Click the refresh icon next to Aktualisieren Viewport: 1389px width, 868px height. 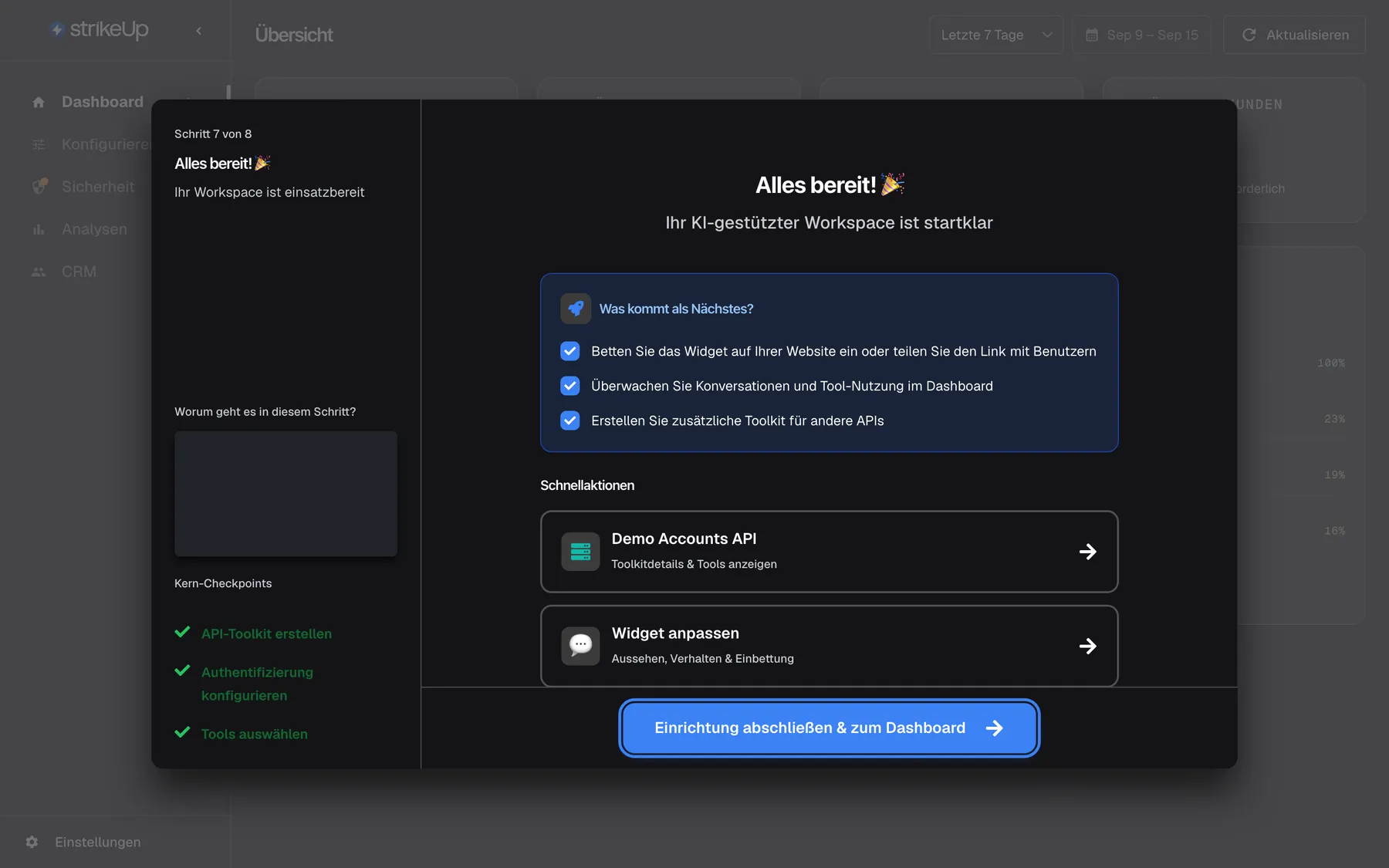click(x=1249, y=35)
